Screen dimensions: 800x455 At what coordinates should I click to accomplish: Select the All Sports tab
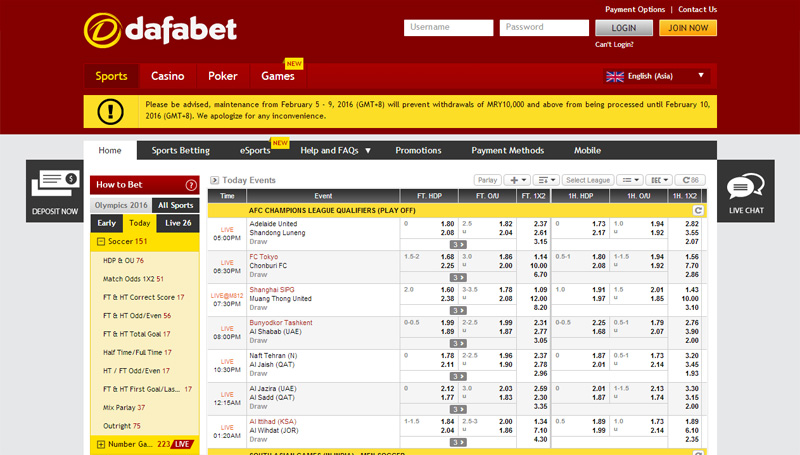tap(176, 205)
